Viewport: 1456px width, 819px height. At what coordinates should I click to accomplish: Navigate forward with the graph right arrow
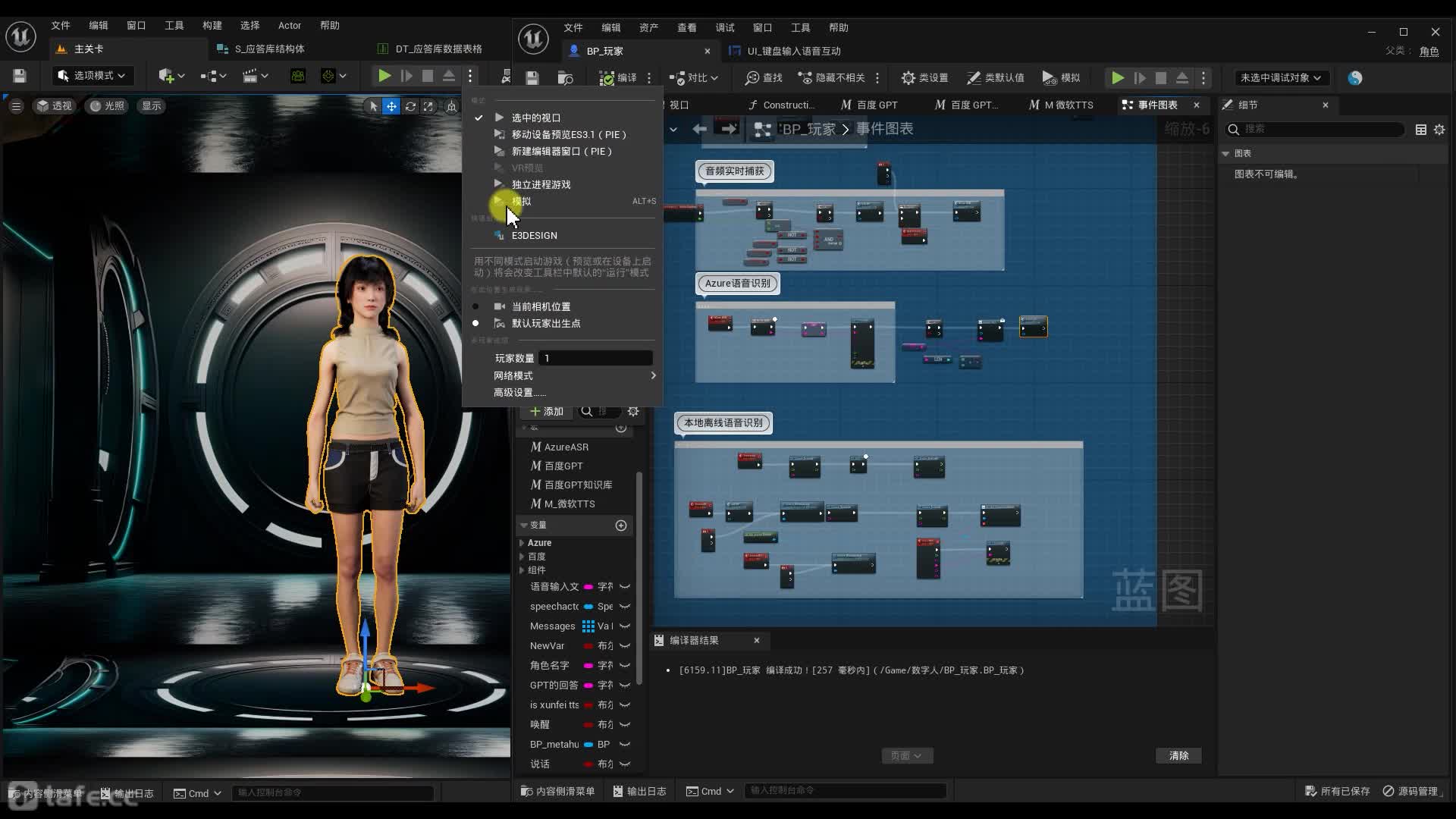tap(729, 129)
